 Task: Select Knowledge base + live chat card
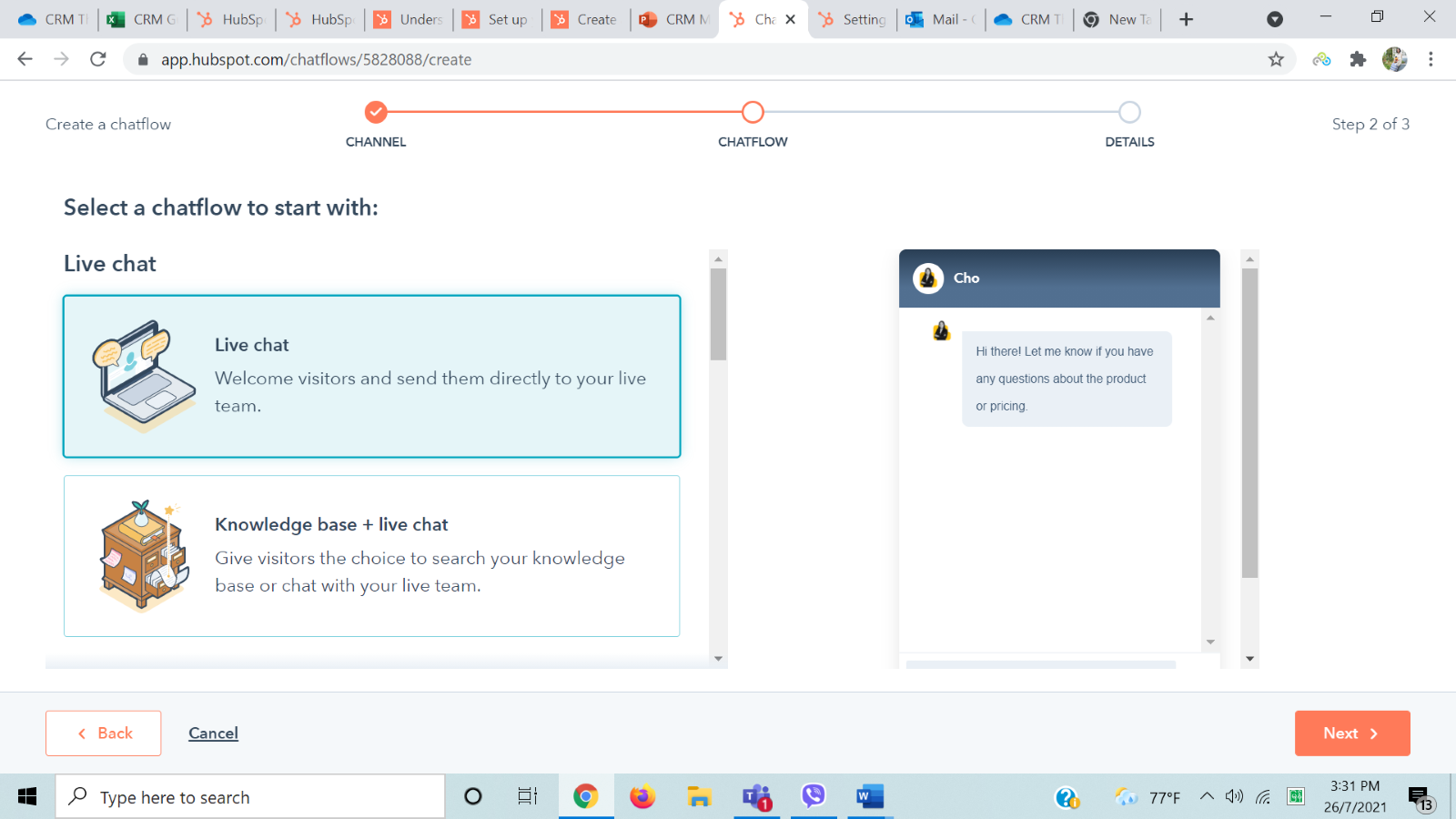click(x=372, y=556)
